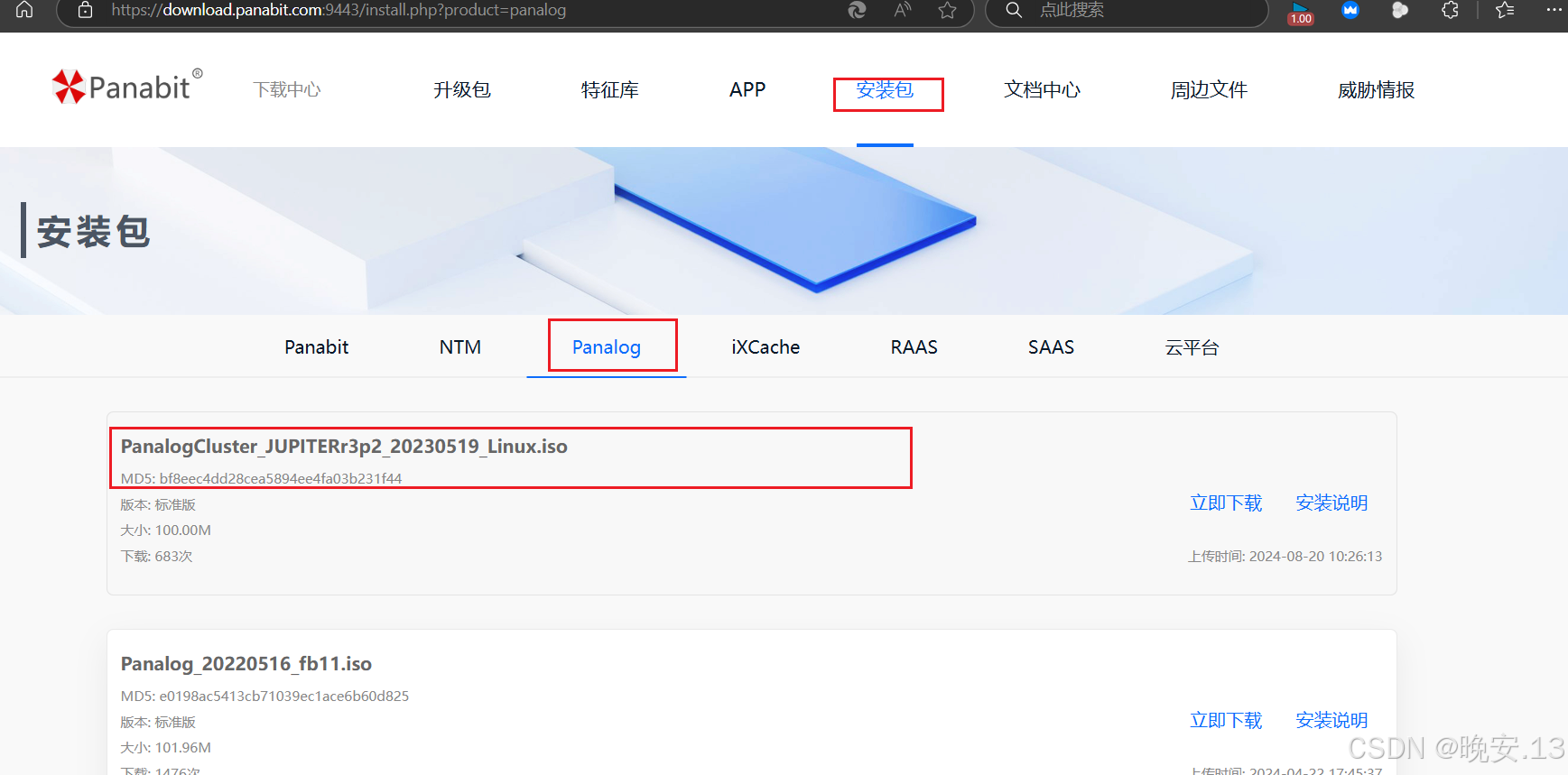
Task: Click the 版本: 标准版 text under PanalogCluster
Action: (158, 504)
